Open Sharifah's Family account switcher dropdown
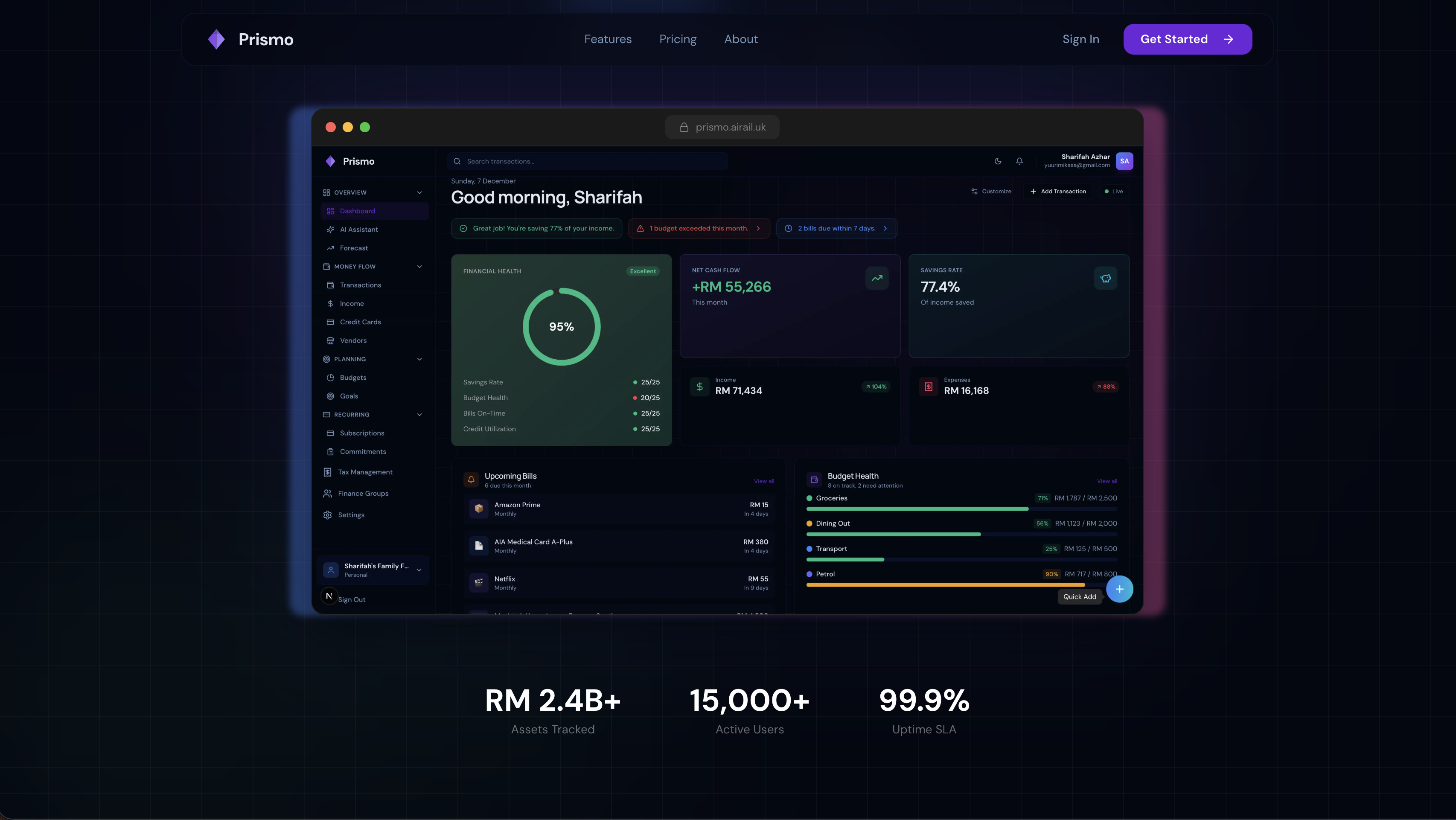Viewport: 1456px width, 820px height. pyautogui.click(x=419, y=570)
